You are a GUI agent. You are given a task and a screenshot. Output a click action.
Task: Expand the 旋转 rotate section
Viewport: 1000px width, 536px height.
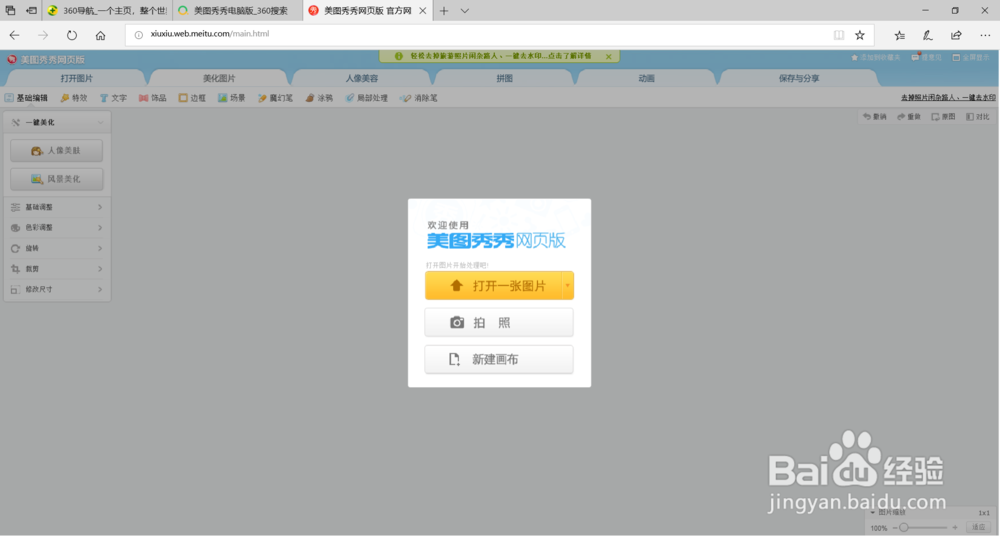point(57,248)
